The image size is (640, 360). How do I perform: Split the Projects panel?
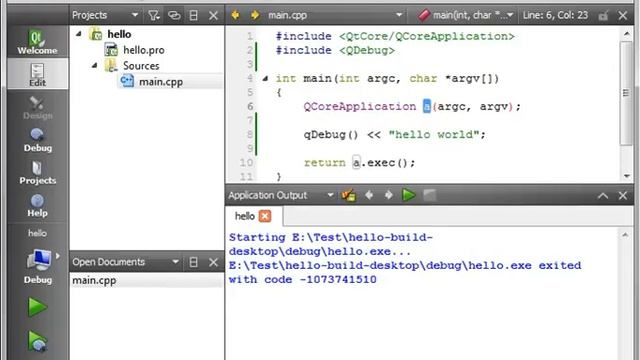(193, 16)
